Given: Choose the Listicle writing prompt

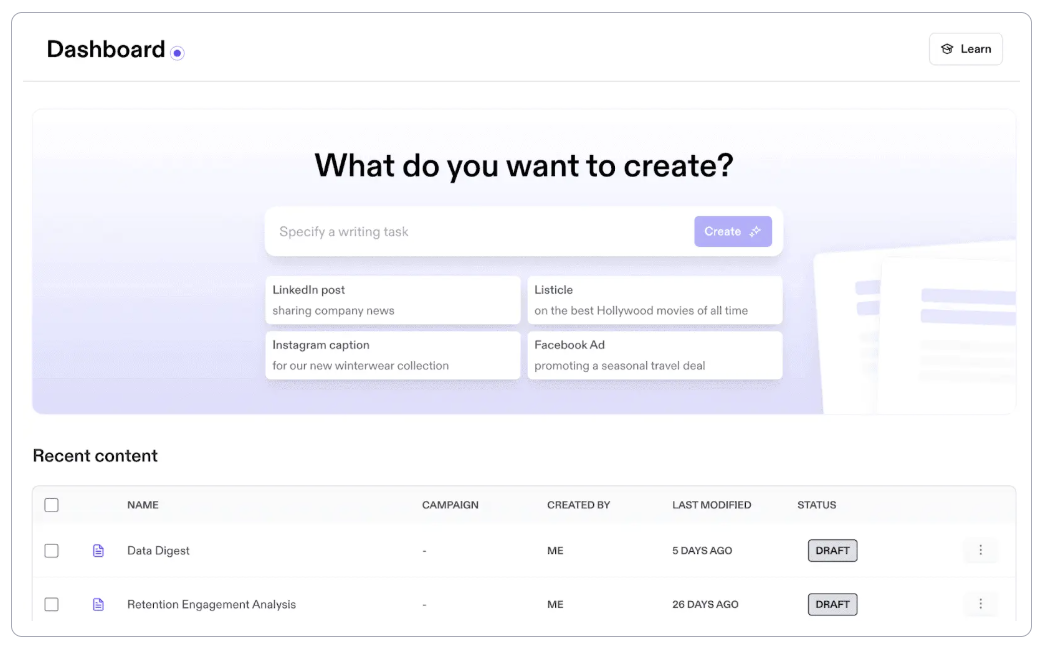Looking at the screenshot, I should coord(655,300).
